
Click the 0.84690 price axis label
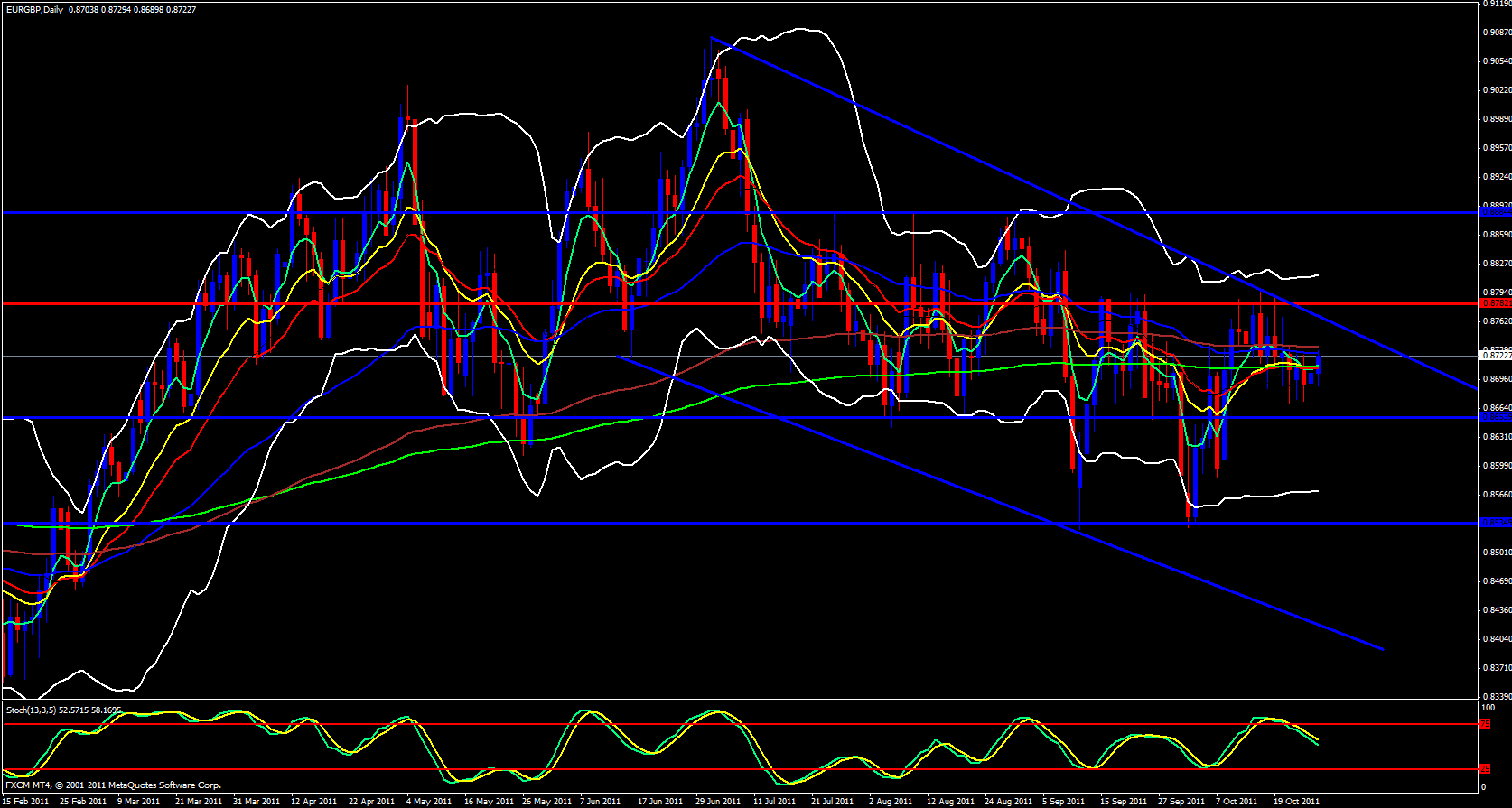tap(1497, 581)
